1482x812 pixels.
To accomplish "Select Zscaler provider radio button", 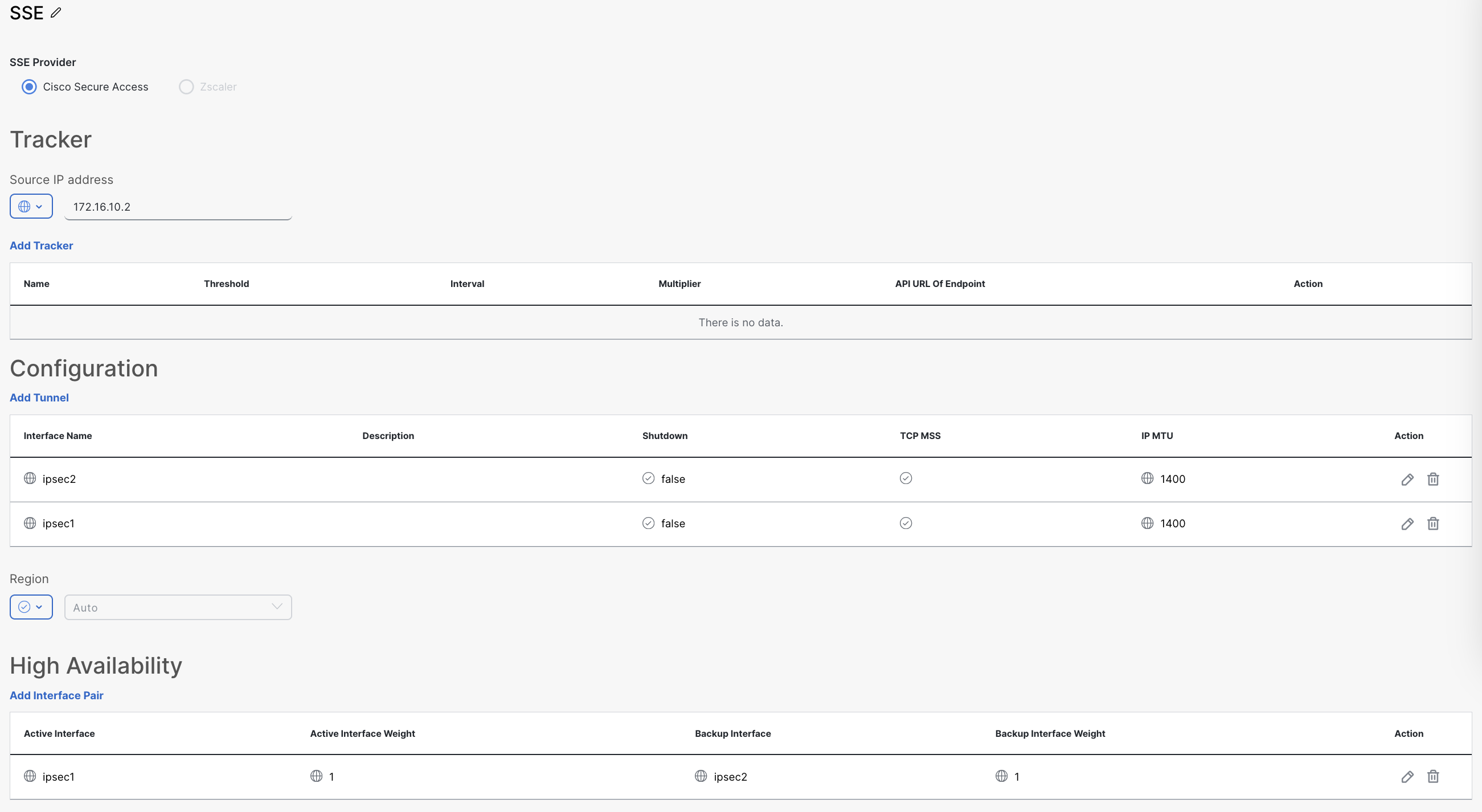I will coord(186,87).
